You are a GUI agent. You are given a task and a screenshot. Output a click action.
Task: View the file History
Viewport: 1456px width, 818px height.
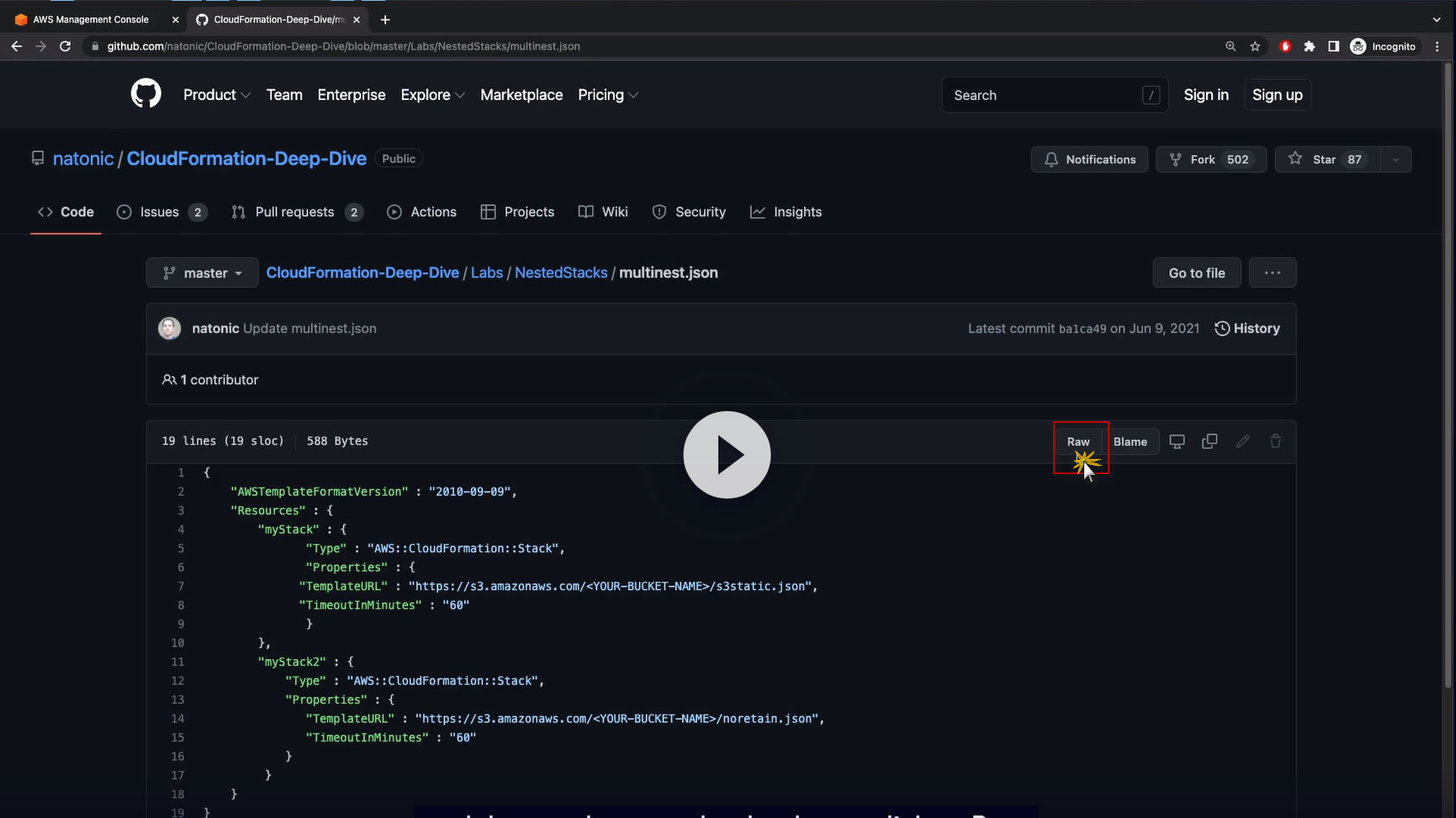click(x=1247, y=329)
